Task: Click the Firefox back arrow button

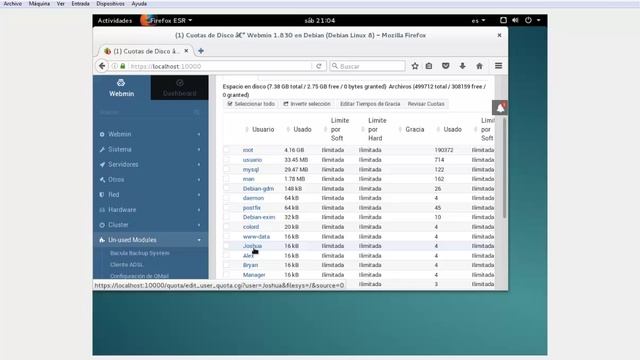Action: point(102,66)
